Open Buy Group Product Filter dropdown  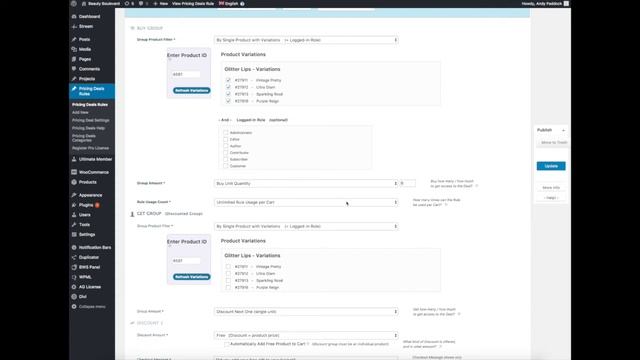(x=306, y=40)
